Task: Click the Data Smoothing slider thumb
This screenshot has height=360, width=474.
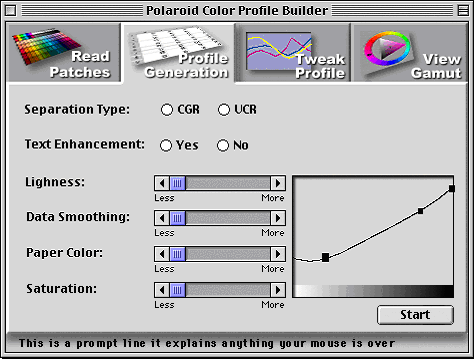Action: pos(177,218)
